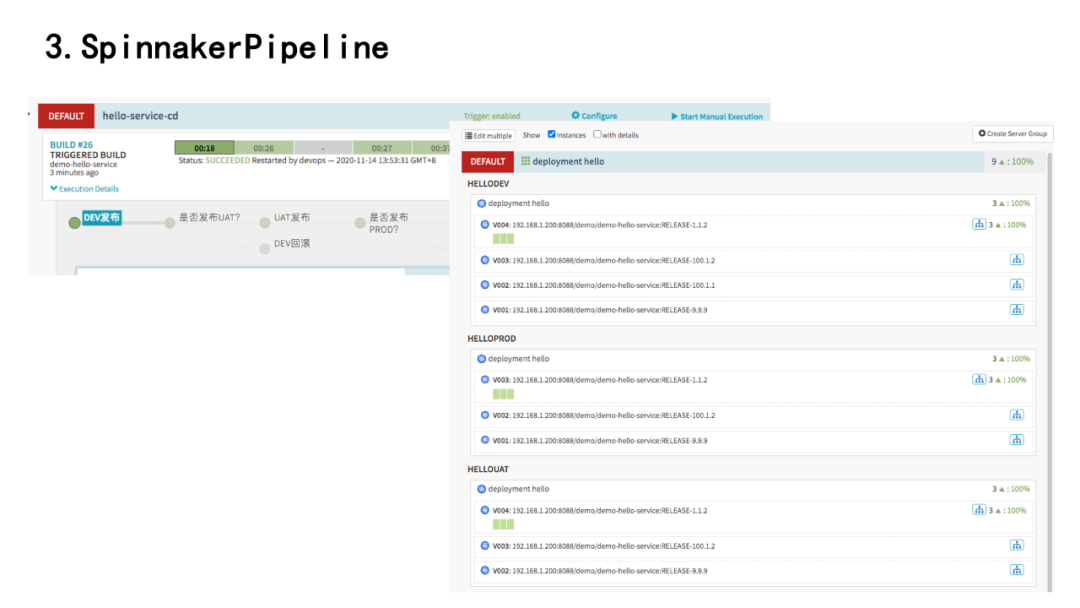This screenshot has height=608, width=1080.
Task: Select green instance squares under HELLOUAT V004
Action: (x=503, y=524)
